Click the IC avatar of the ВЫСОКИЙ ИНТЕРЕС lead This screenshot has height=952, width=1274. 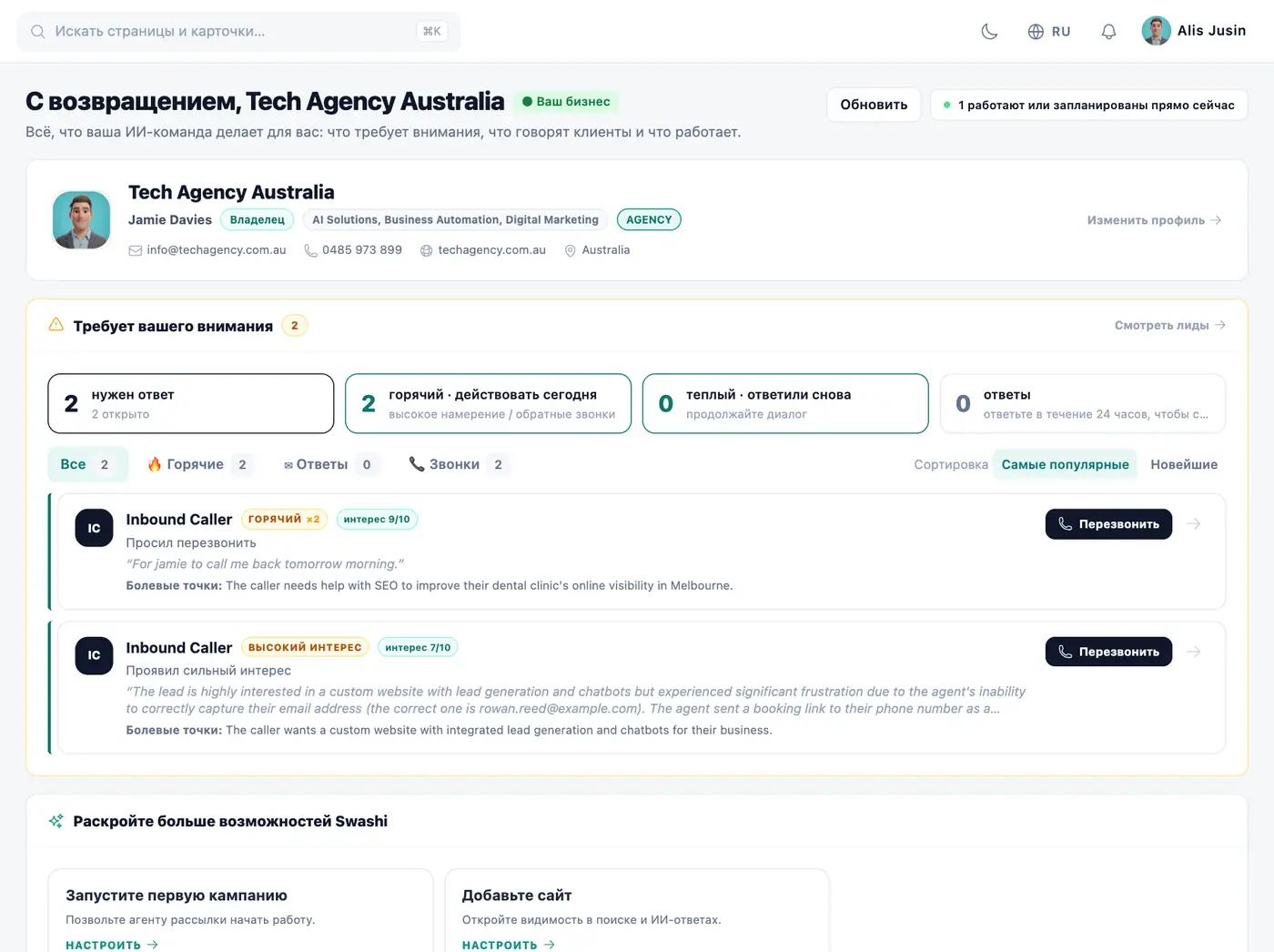(94, 655)
